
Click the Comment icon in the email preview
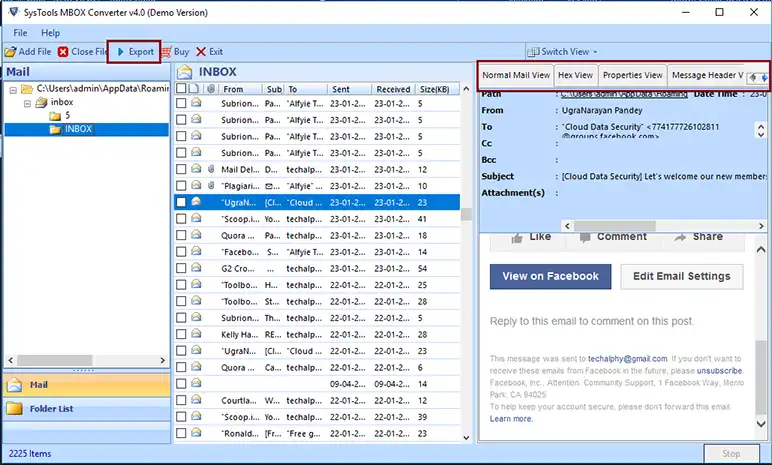(x=585, y=238)
